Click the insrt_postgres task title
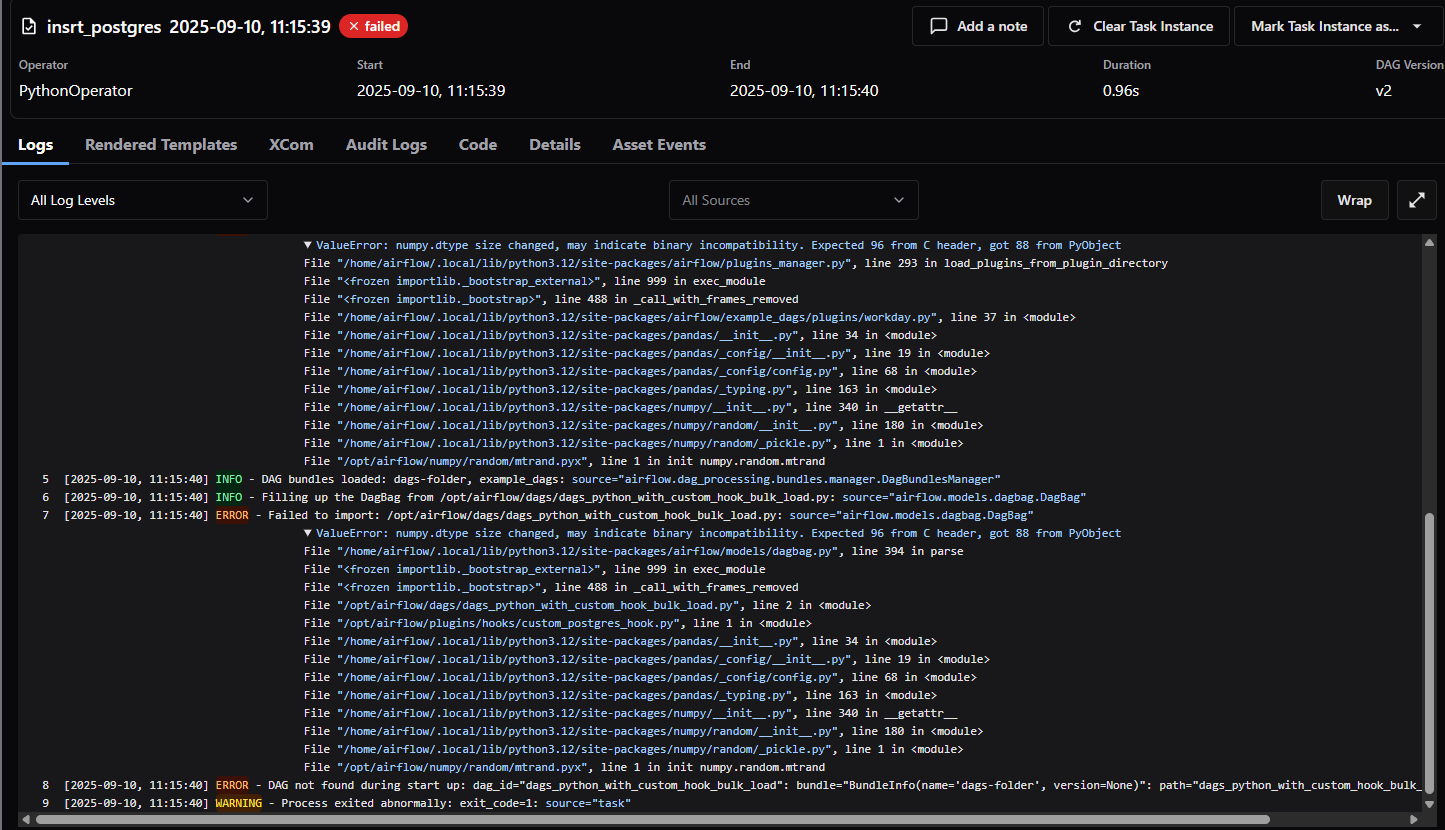 coord(104,27)
